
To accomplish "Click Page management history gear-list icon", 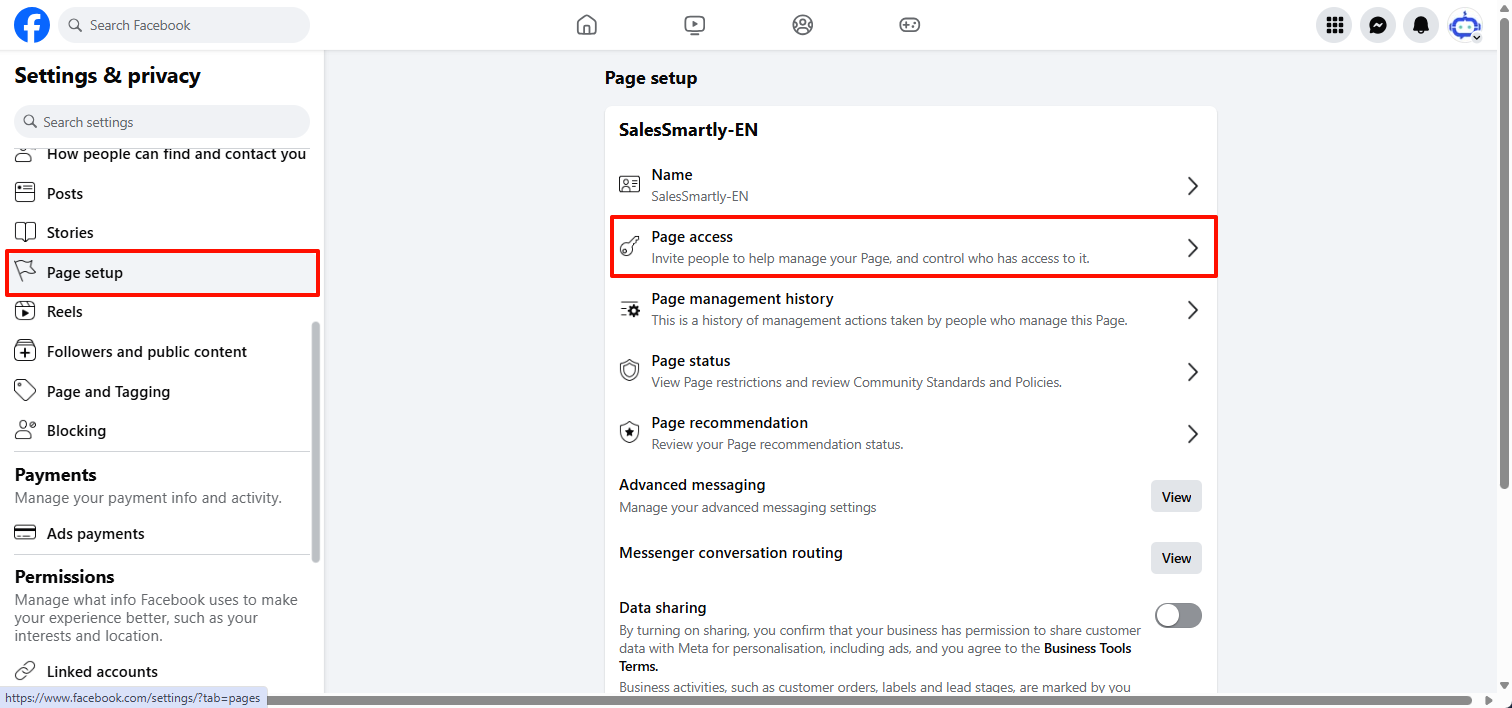I will tap(630, 309).
